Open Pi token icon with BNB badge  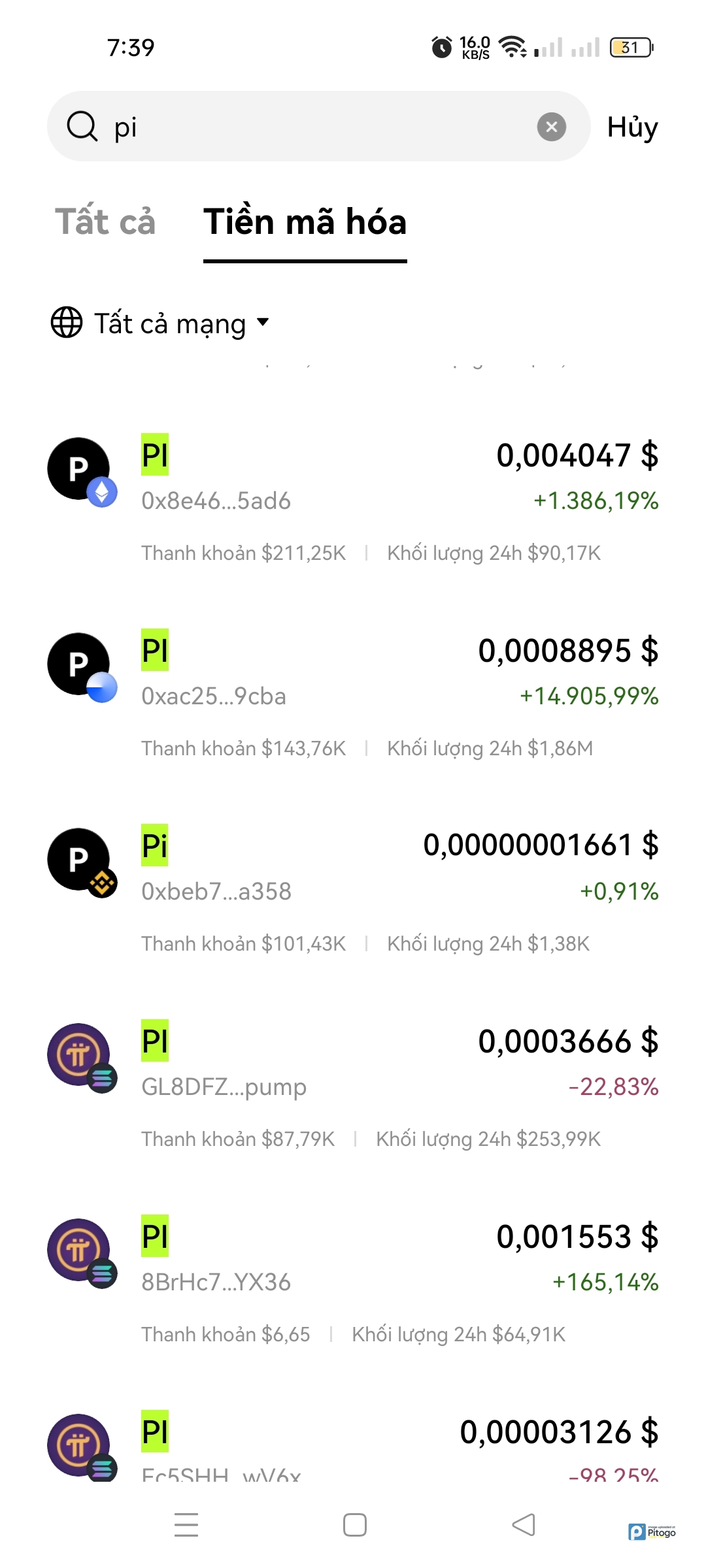(80, 860)
